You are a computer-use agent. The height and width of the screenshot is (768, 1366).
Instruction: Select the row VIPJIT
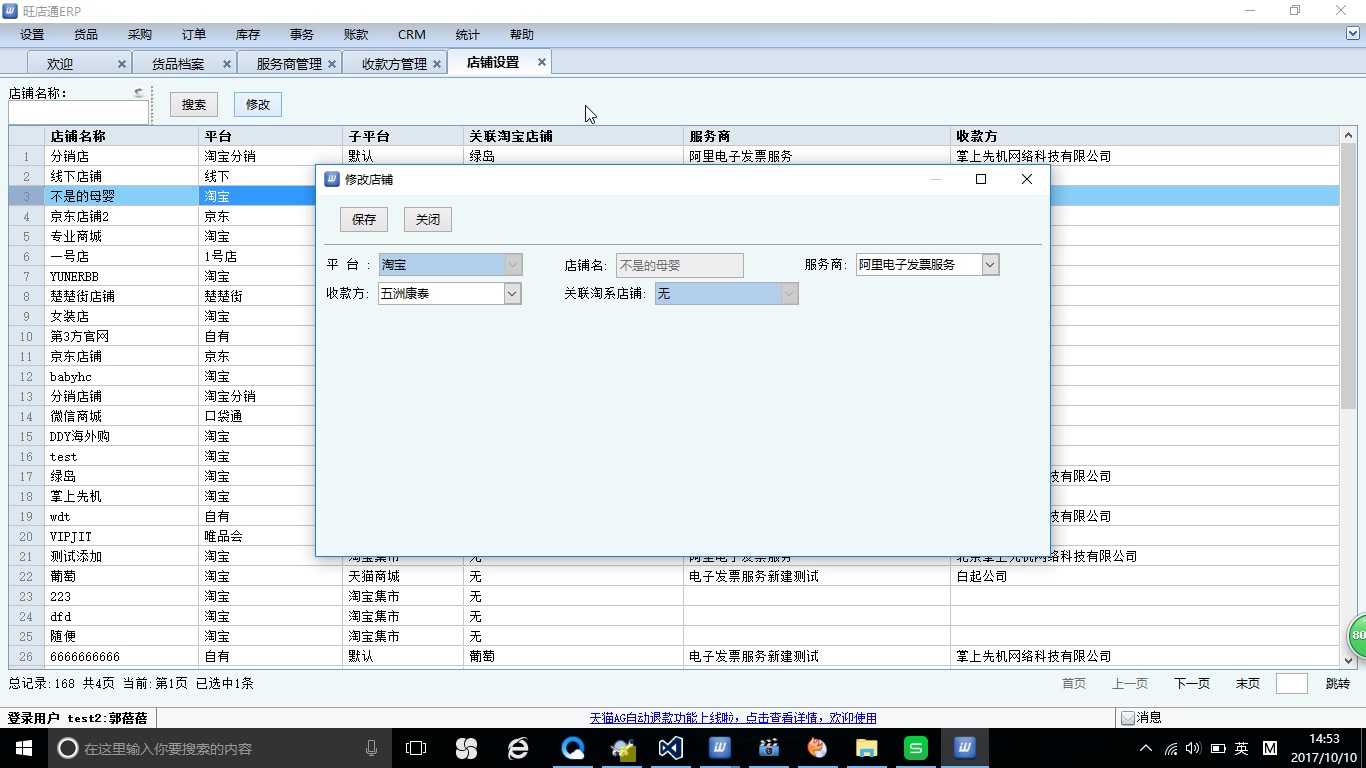(x=673, y=536)
